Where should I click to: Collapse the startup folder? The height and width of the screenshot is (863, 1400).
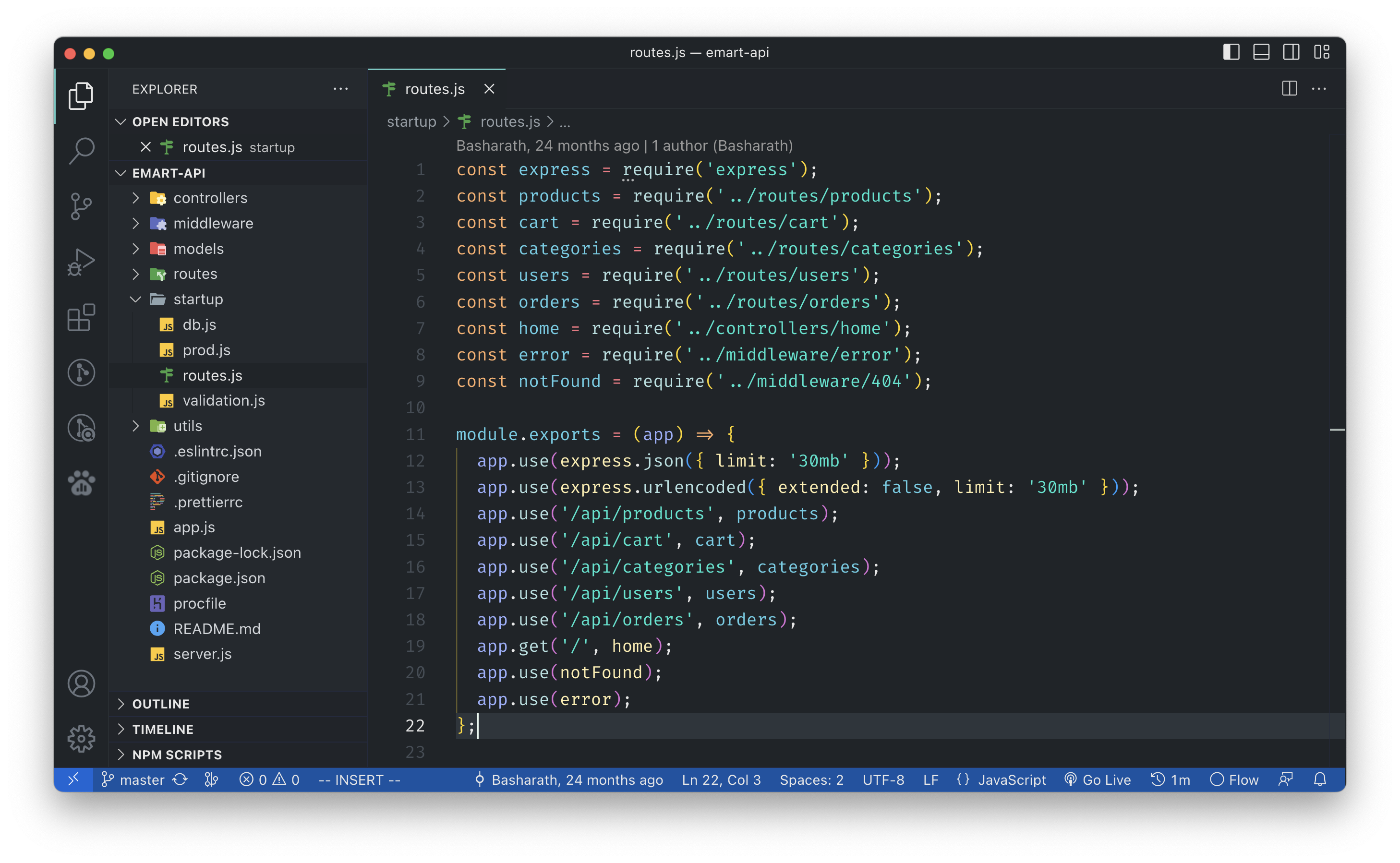(x=197, y=299)
